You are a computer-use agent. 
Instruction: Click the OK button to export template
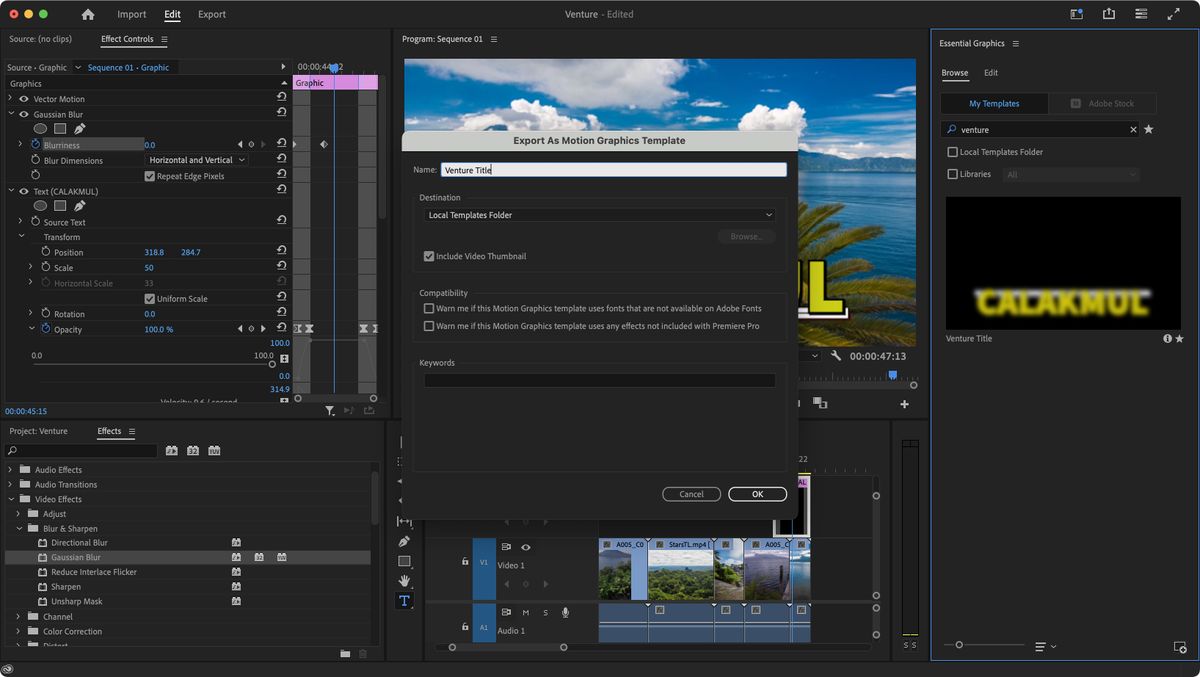coord(757,494)
